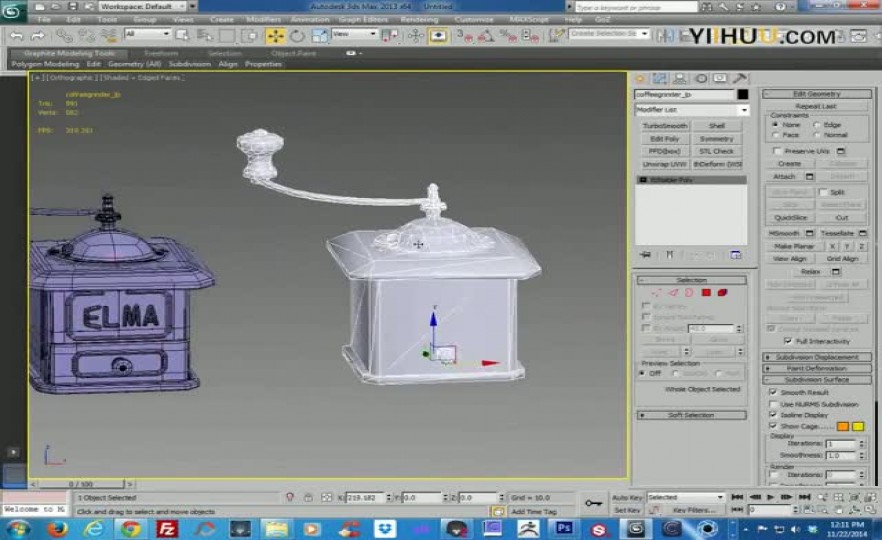Click the Symmetry modifier button

point(717,138)
